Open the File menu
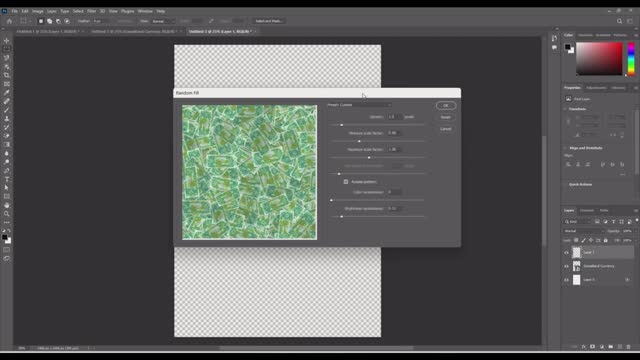 [14, 11]
